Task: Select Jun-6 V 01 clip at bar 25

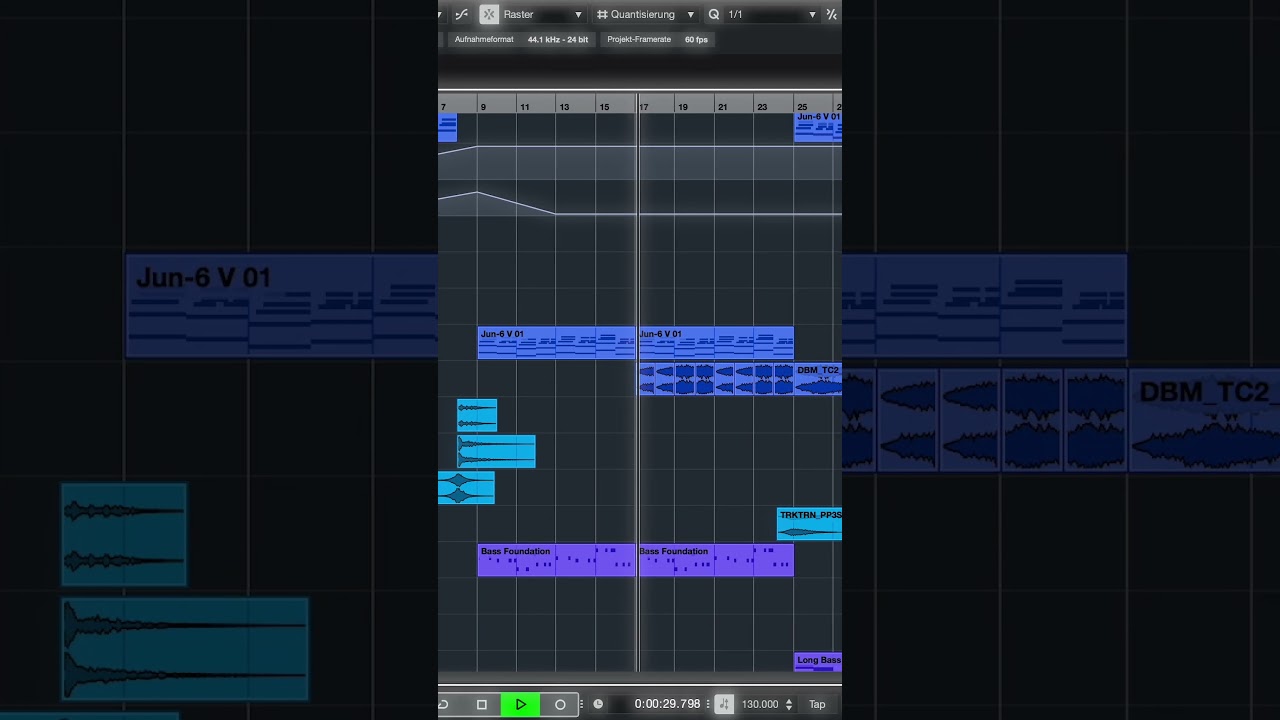Action: pos(818,126)
